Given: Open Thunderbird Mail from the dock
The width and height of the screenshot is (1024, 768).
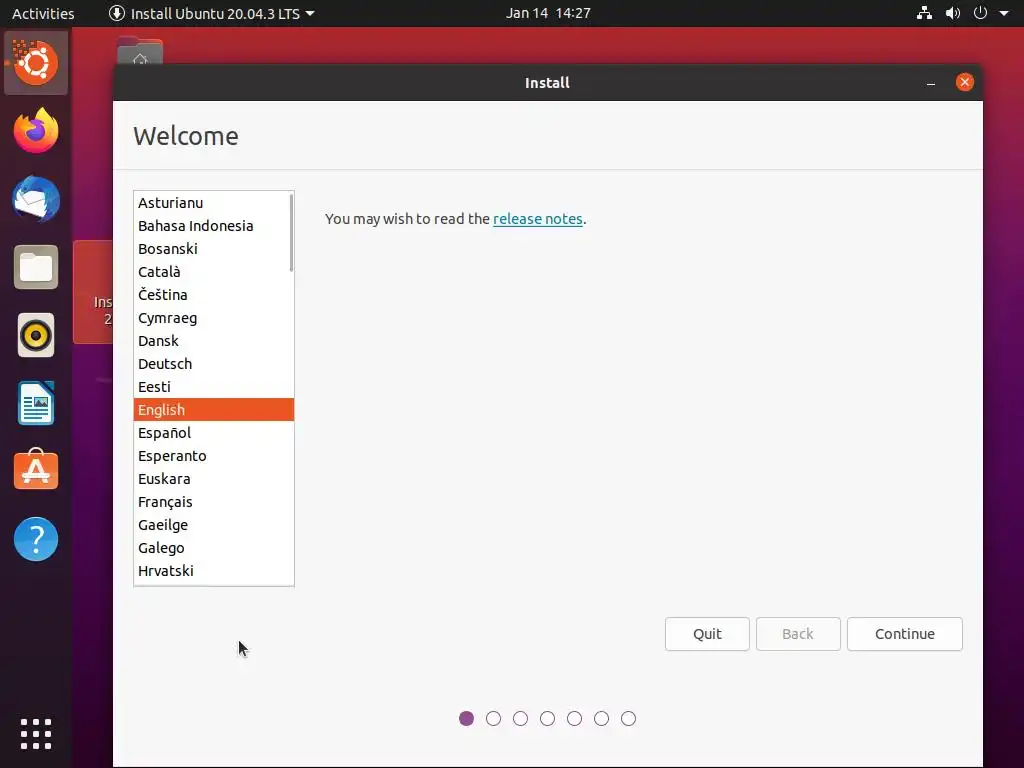Looking at the screenshot, I should (36, 199).
